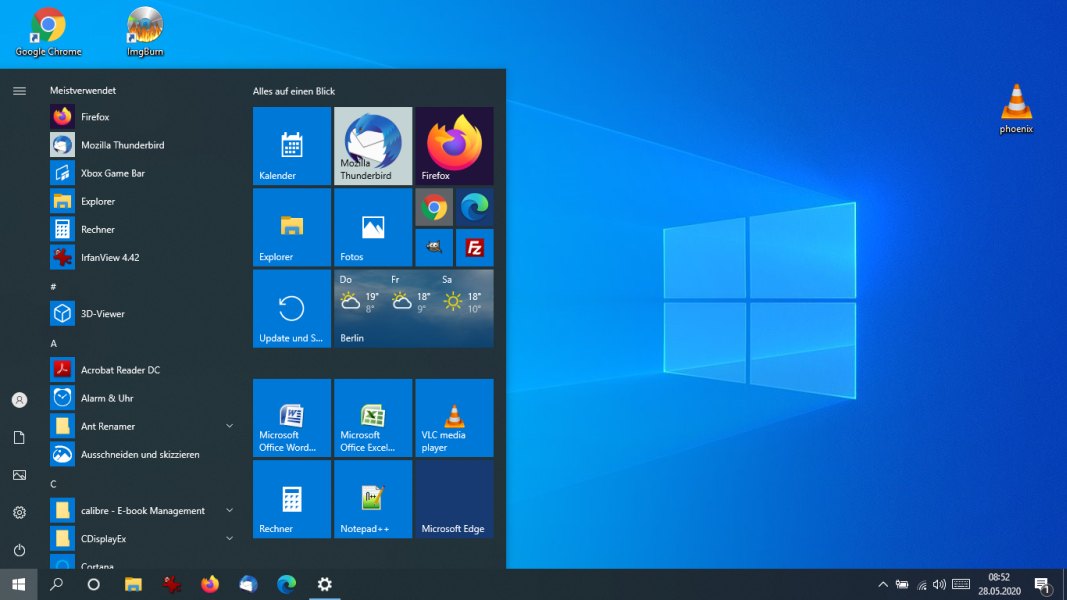Open Ausschneiden und skizzieren
1067x600 pixels.
click(142, 454)
